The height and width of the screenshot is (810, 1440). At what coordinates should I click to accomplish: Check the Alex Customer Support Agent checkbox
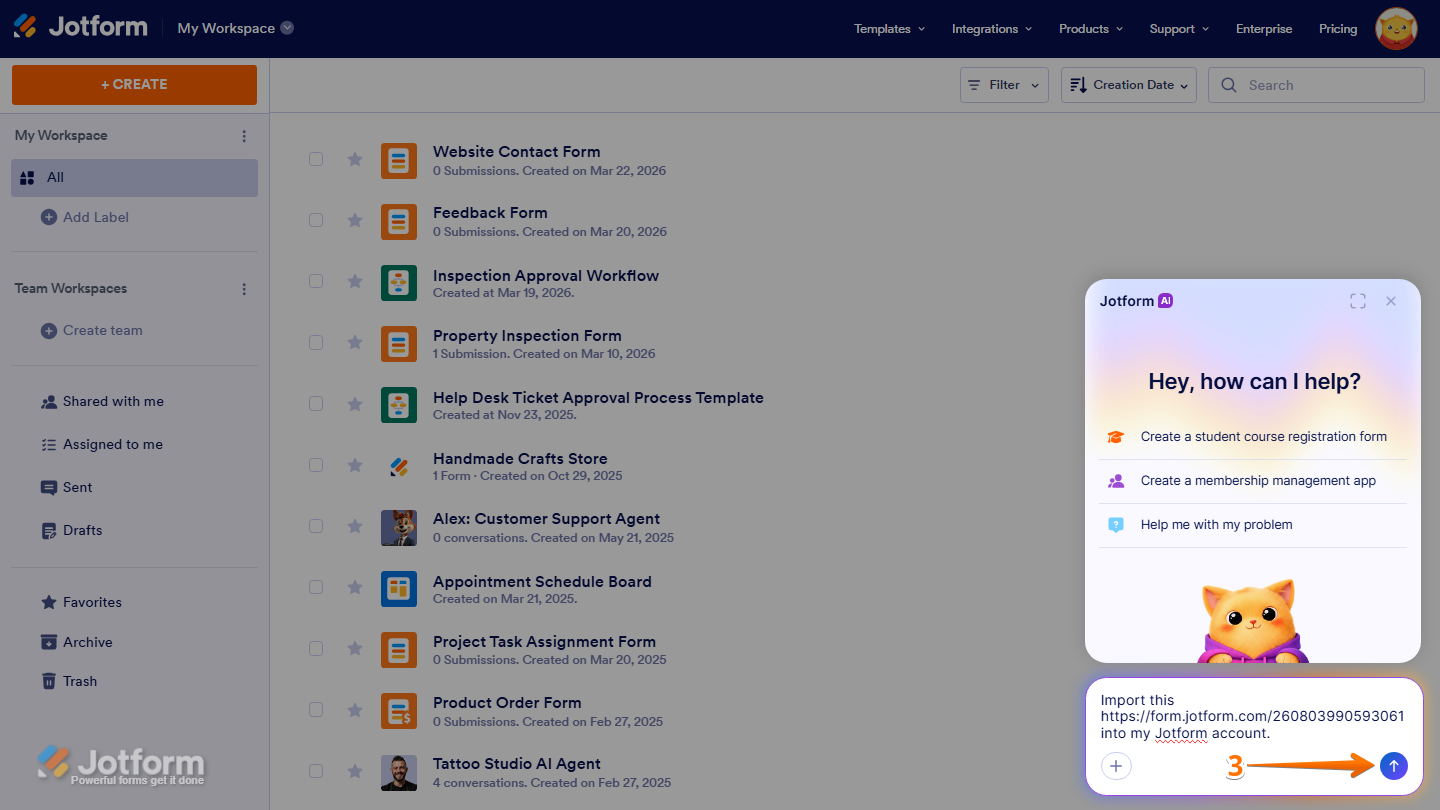tap(316, 526)
